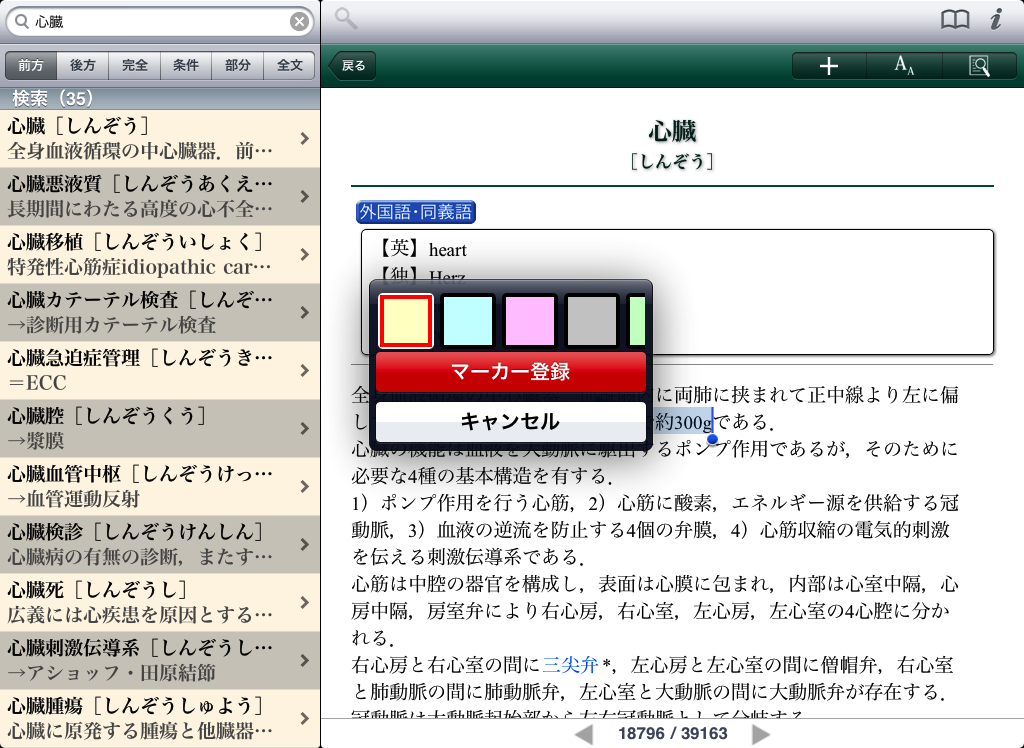This screenshot has height=748, width=1024.
Task: Open the bookmarks book icon
Action: point(955,19)
